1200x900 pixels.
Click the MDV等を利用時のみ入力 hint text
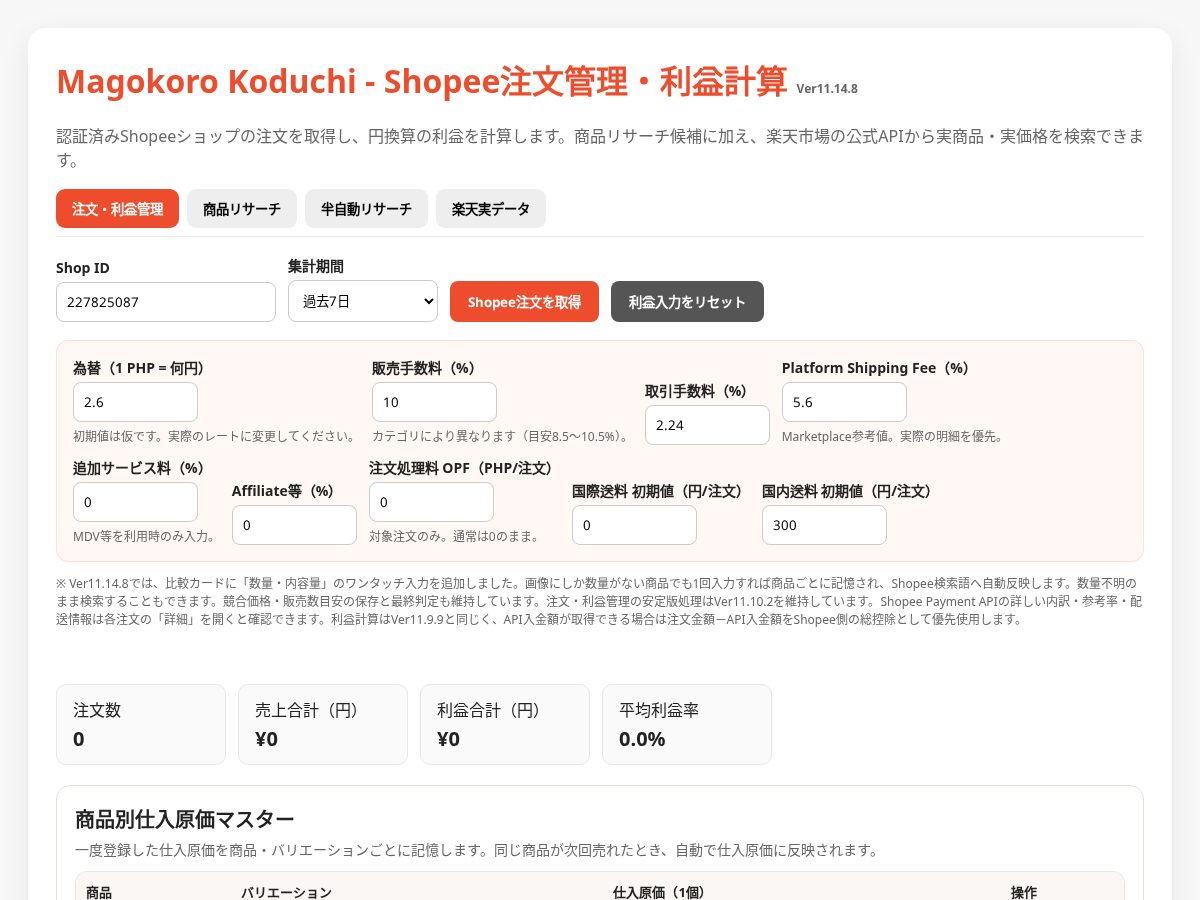coord(145,536)
